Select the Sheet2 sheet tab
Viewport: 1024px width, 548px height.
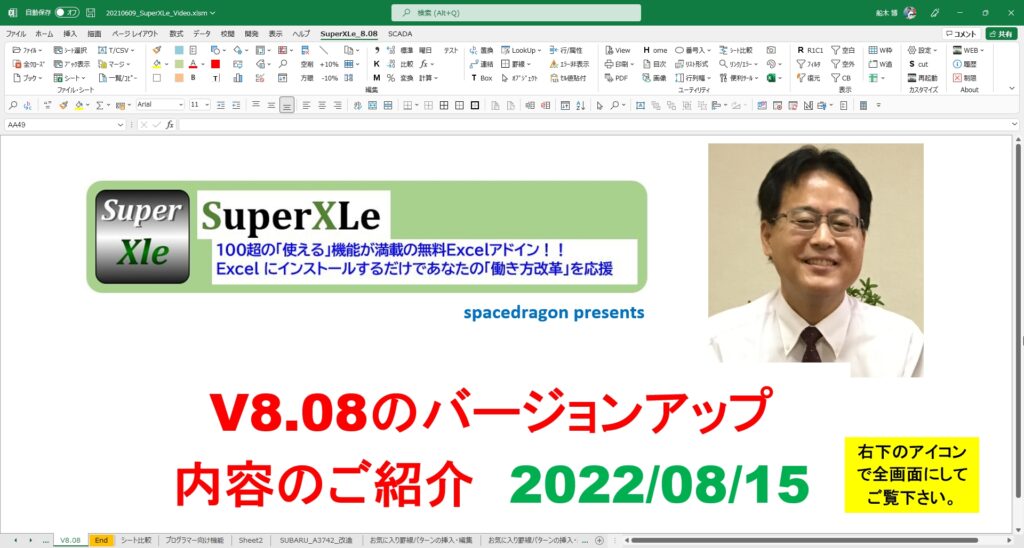(x=250, y=540)
